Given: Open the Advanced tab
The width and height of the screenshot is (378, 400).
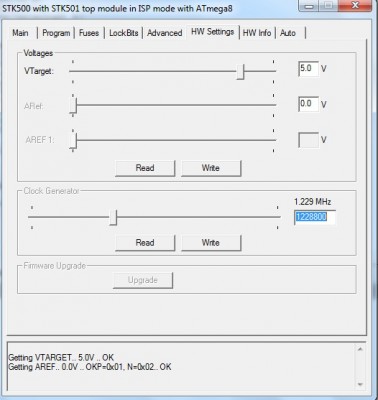Looking at the screenshot, I should pos(165,33).
